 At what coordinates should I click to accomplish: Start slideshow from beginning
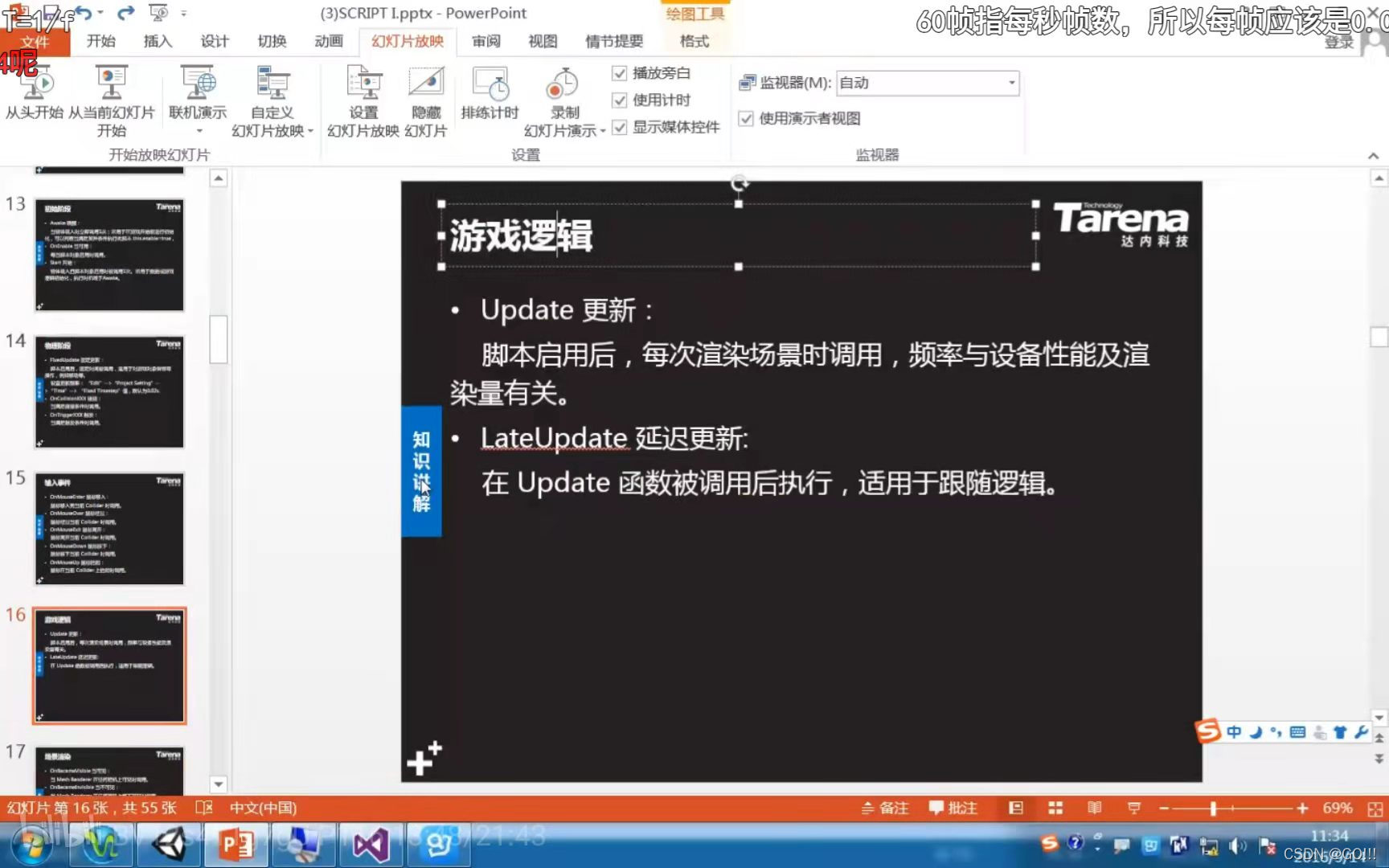tap(33, 96)
